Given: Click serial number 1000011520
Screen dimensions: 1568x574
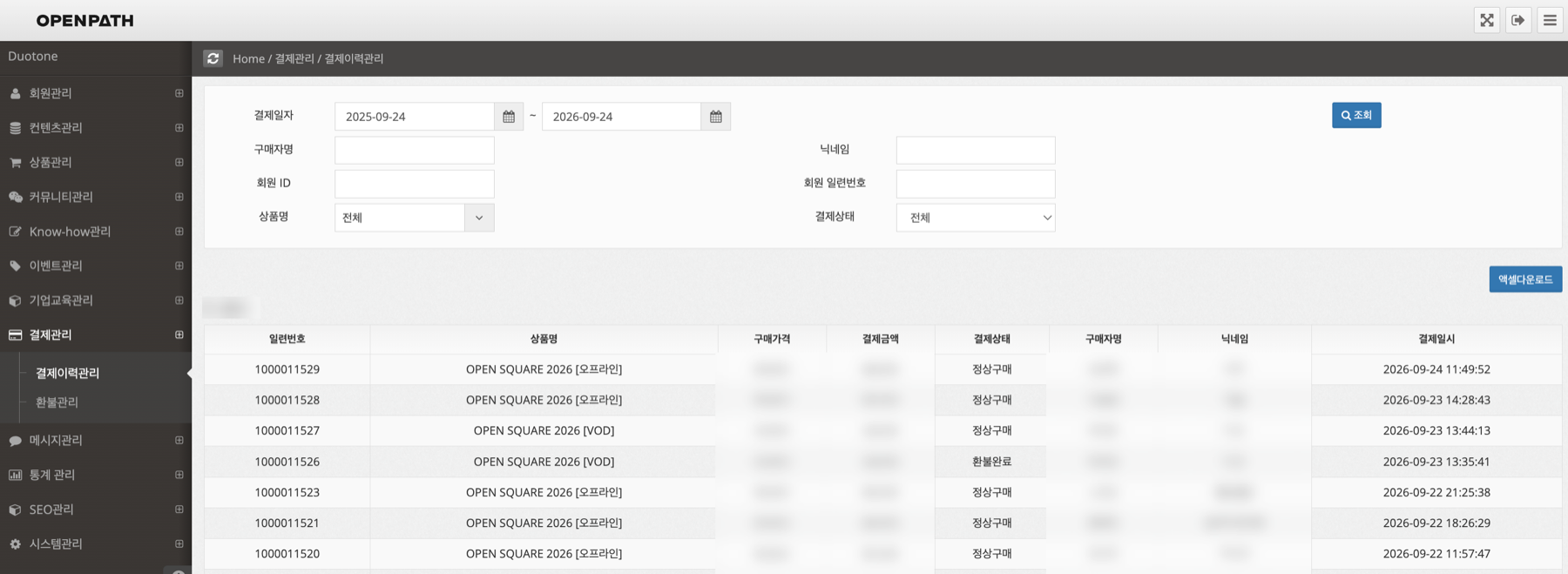Looking at the screenshot, I should (x=287, y=553).
